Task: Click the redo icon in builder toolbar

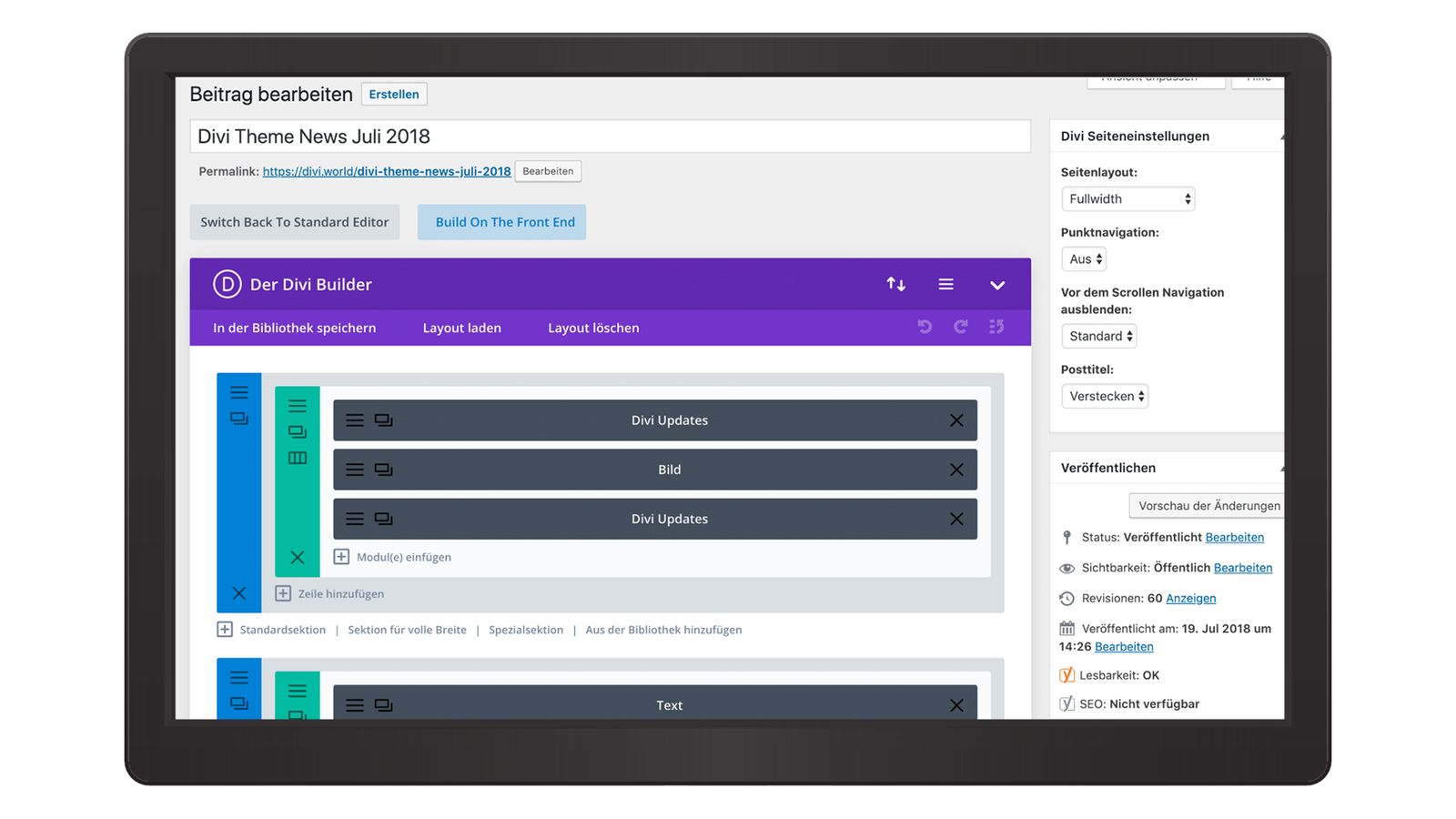Action: (961, 327)
